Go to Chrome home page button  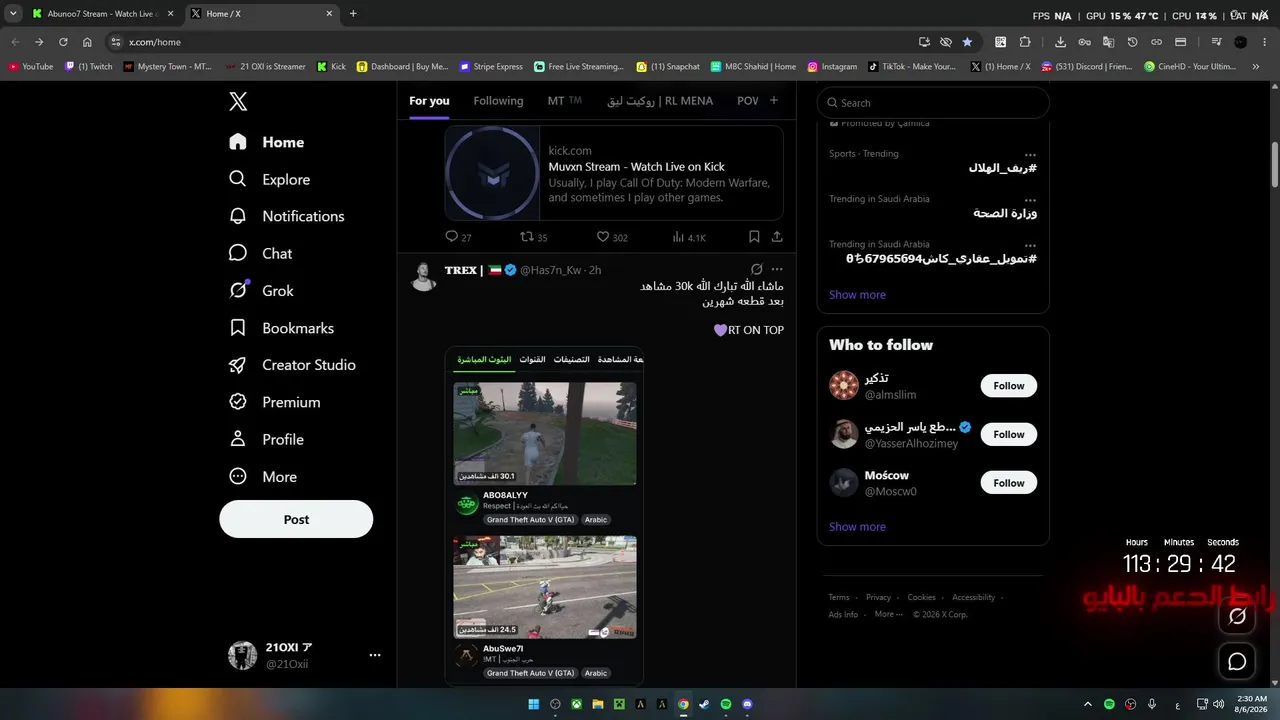click(87, 42)
